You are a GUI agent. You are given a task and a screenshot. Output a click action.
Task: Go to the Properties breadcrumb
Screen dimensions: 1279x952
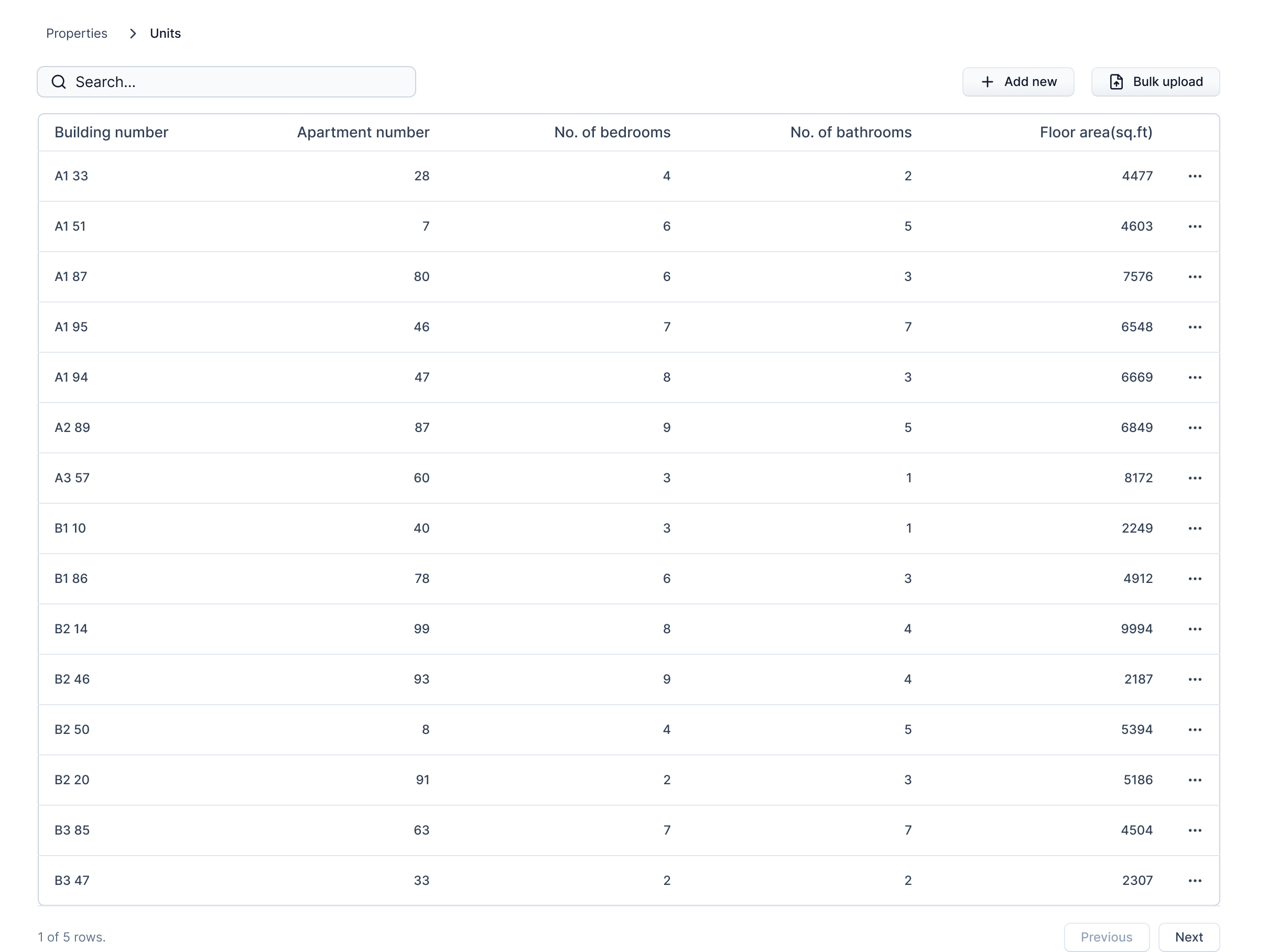click(x=77, y=34)
